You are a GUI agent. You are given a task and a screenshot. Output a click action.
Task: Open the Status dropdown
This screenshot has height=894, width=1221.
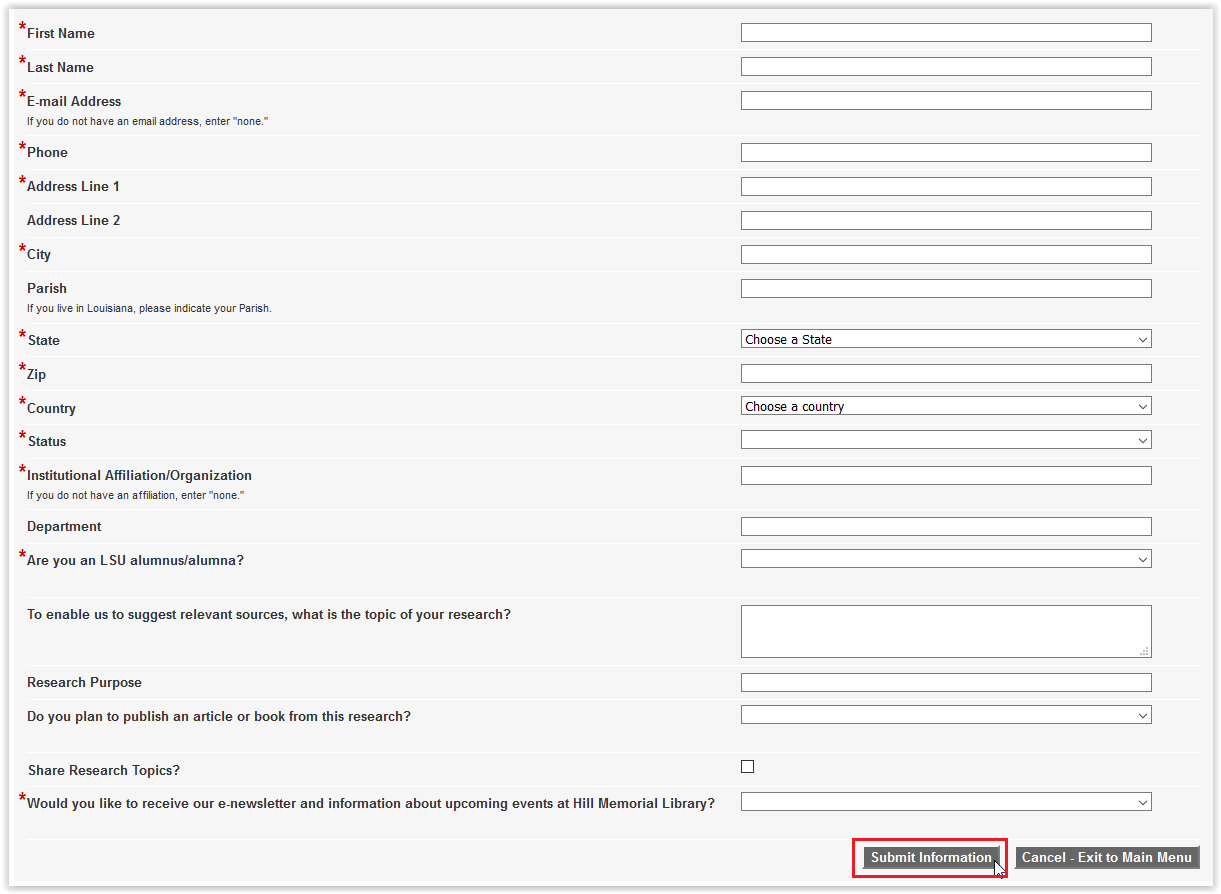click(945, 440)
